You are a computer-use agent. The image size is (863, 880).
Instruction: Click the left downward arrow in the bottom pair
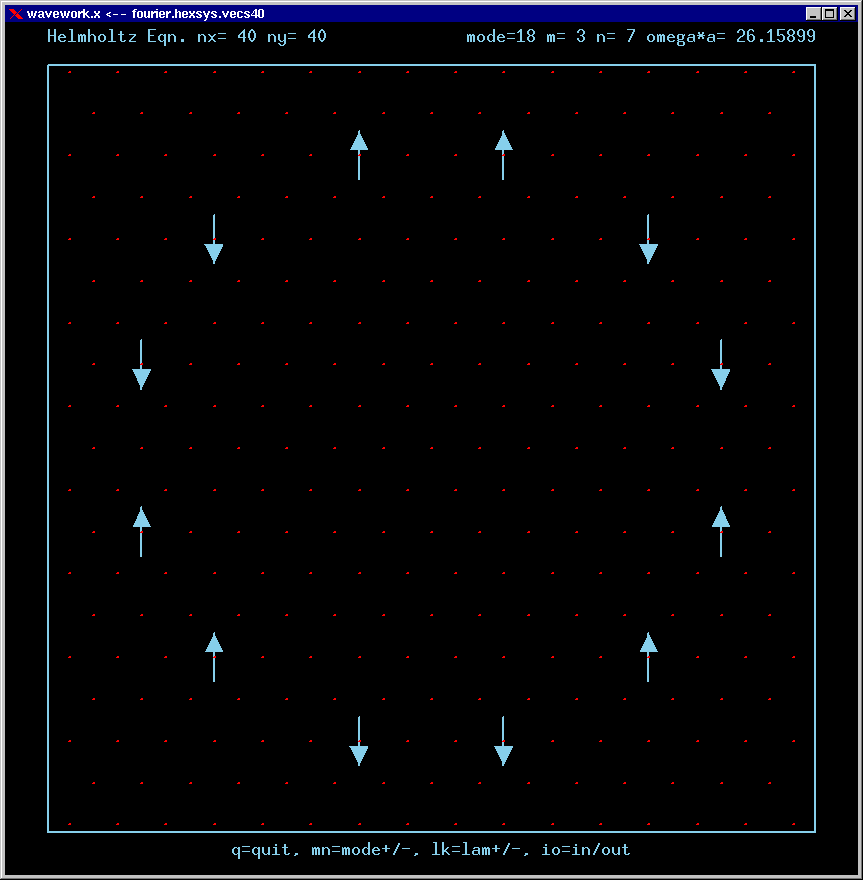pyautogui.click(x=359, y=741)
